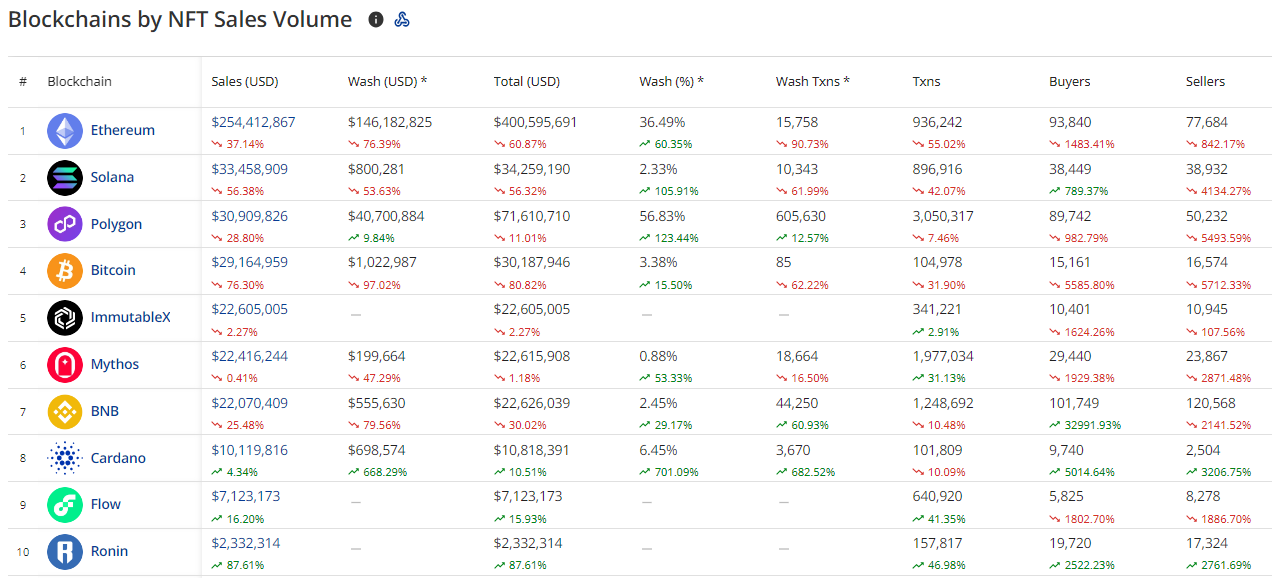This screenshot has width=1272, height=578.
Task: Select Mythos wash value $199,664
Action: pos(377,356)
